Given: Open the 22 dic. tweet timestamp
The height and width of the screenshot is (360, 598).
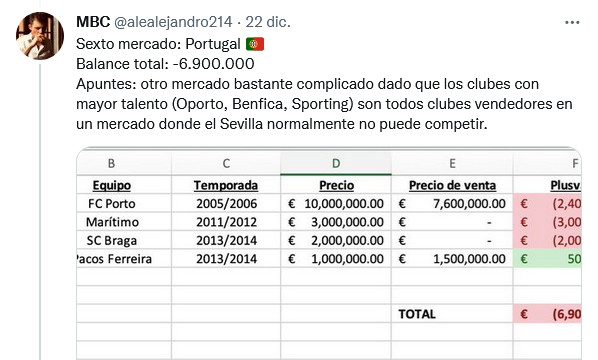Looking at the screenshot, I should click(x=268, y=22).
